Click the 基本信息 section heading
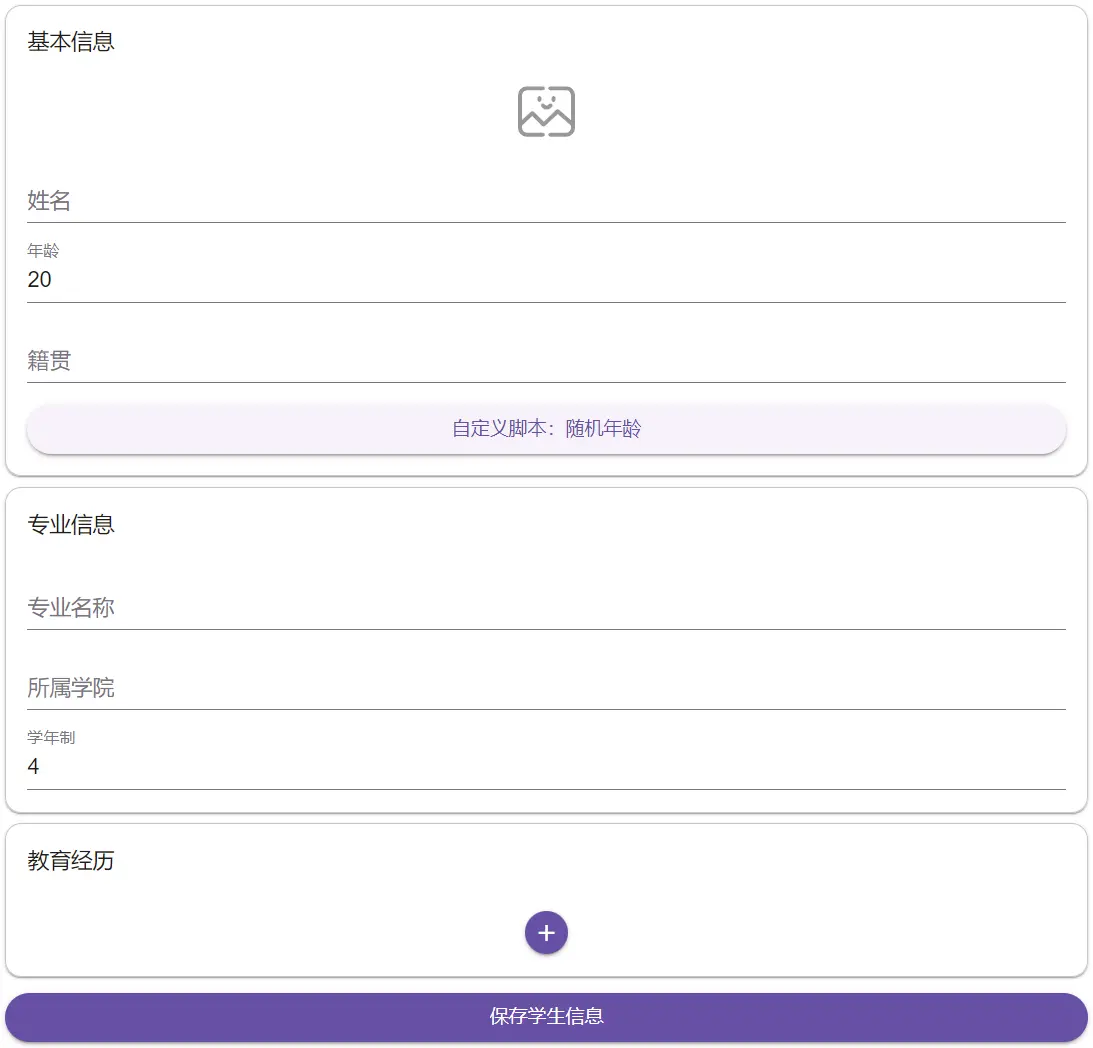Viewport: 1093px width, 1048px height. coord(71,42)
